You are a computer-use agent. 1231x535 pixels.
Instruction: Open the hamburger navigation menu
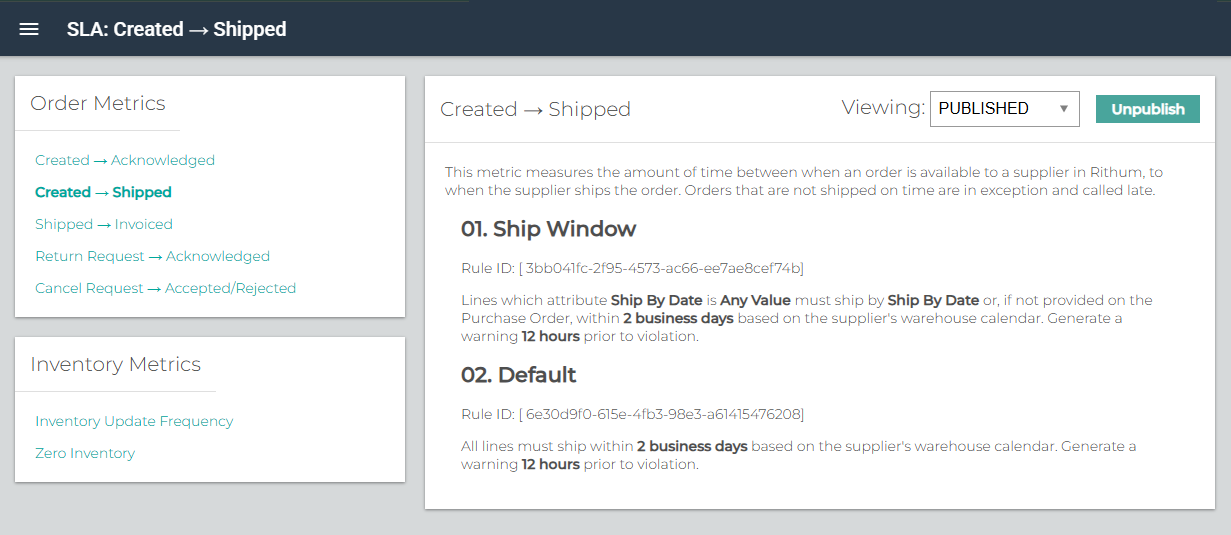click(x=29, y=29)
